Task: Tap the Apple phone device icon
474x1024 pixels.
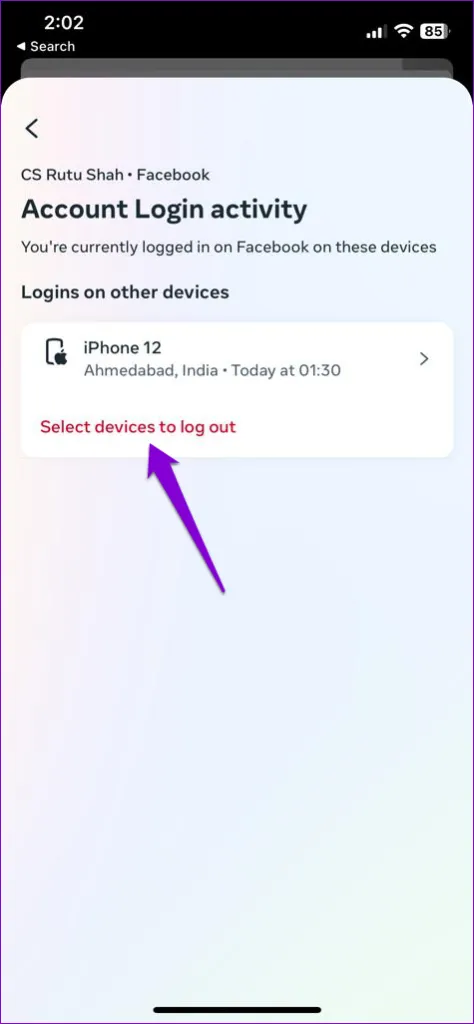Action: pyautogui.click(x=56, y=353)
